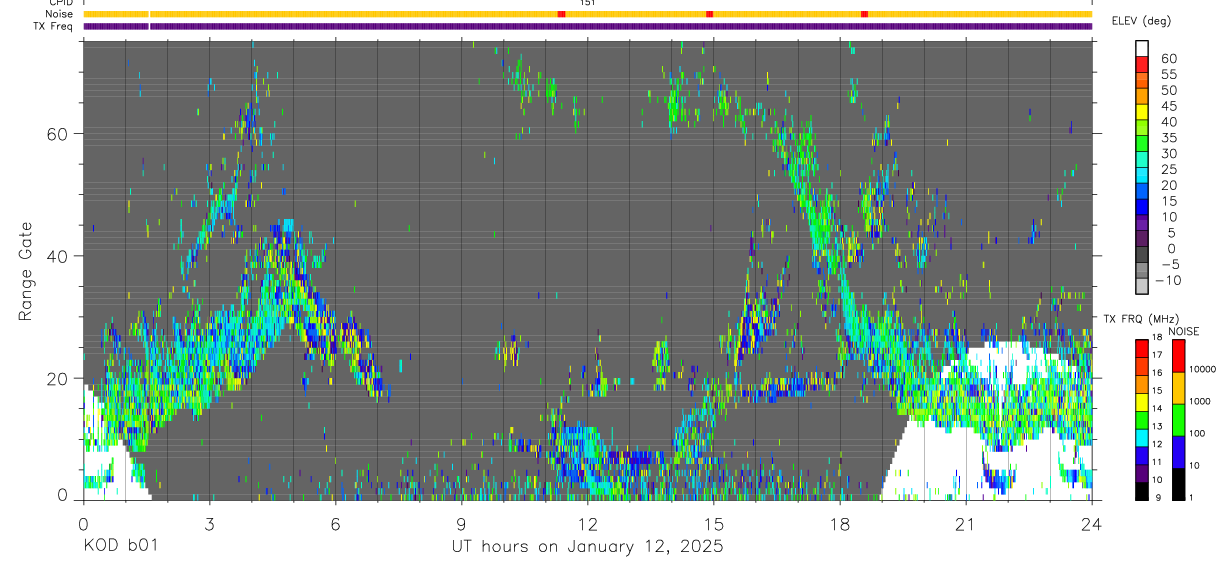Select cyan ELEV swatch between 25 and 30
1228x567 pixels.
(1142, 160)
